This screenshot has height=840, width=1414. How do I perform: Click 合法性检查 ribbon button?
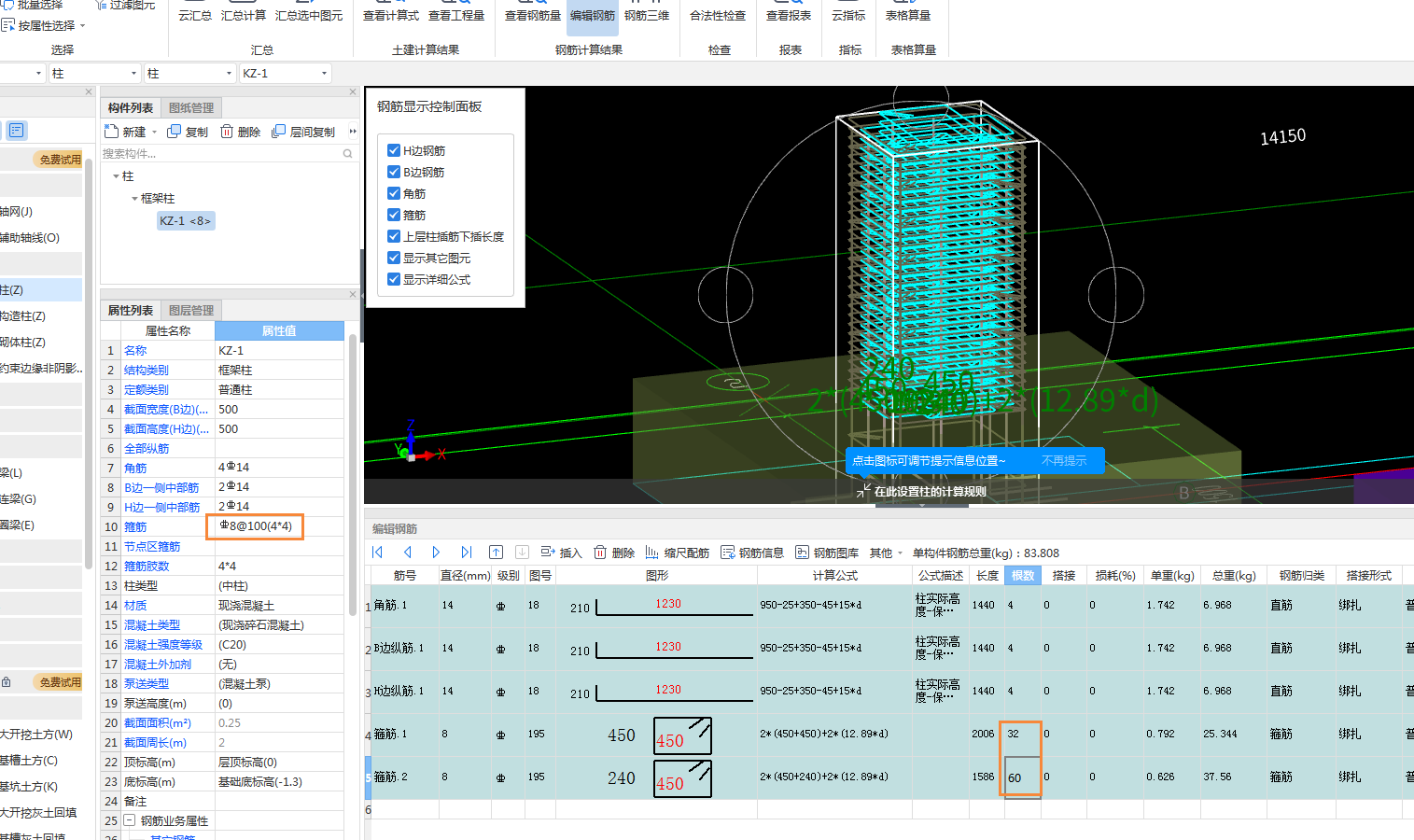click(718, 11)
